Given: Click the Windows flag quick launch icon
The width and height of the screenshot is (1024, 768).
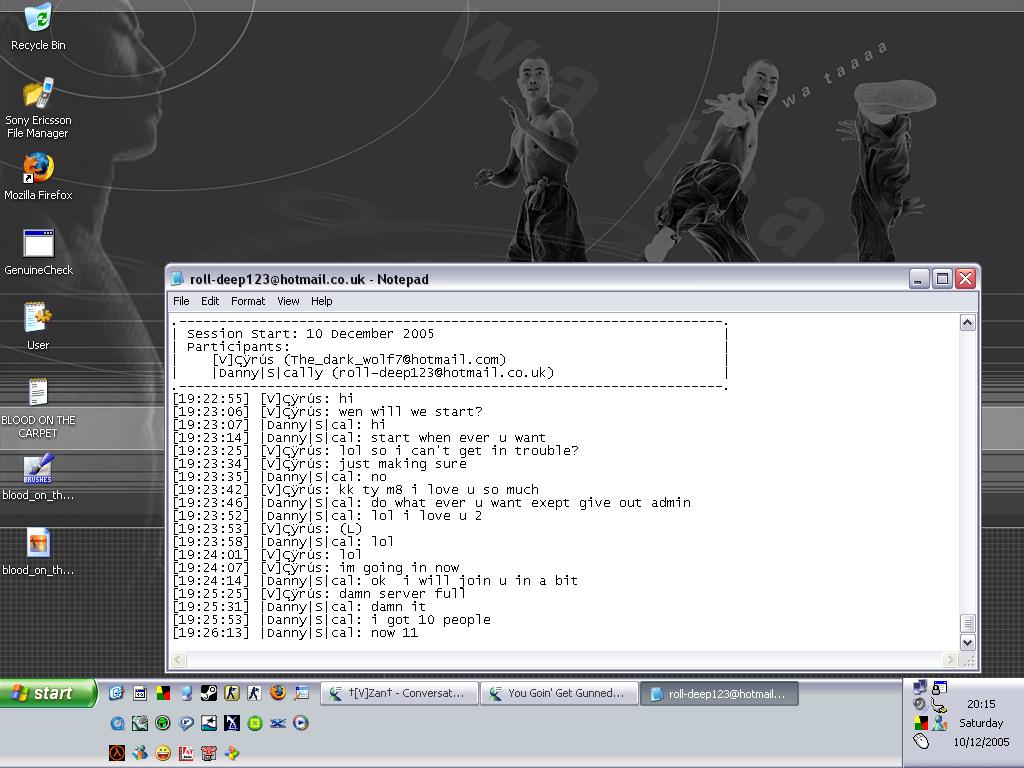Looking at the screenshot, I should pos(232,753).
